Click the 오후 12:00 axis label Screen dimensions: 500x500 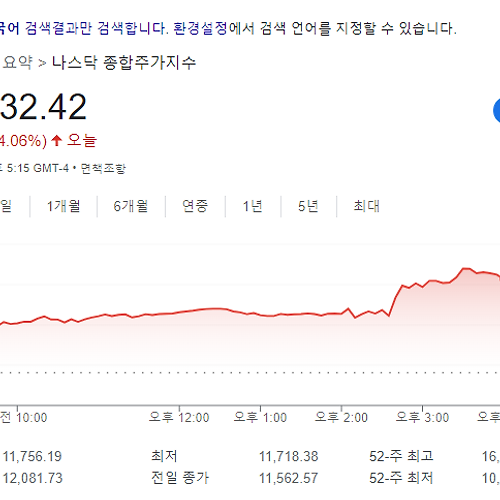click(179, 417)
